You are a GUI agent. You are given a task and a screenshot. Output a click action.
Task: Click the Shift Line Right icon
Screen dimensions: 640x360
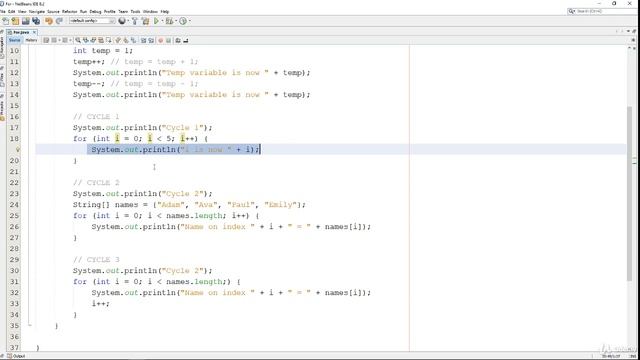[x=151, y=40]
